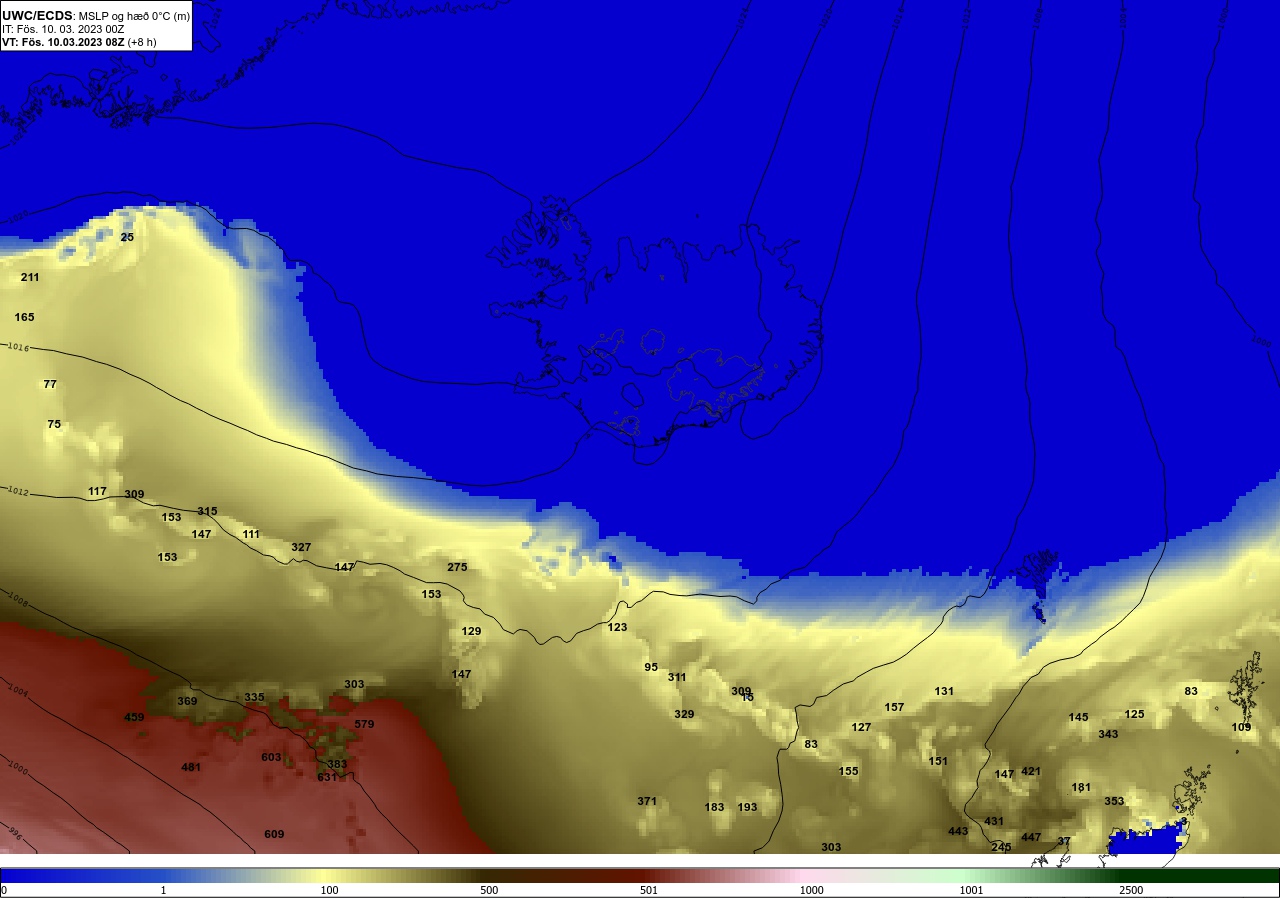Click the map value 117

coord(97,491)
